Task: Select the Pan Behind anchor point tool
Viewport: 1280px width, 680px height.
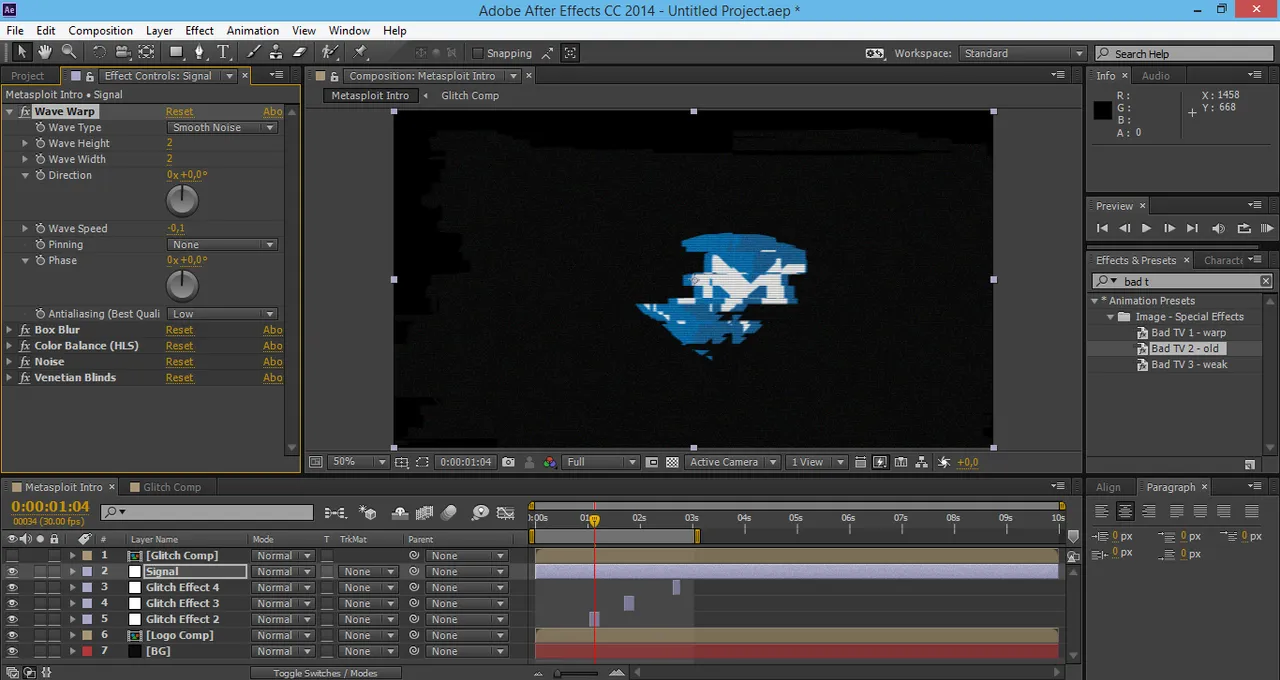Action: 147,52
